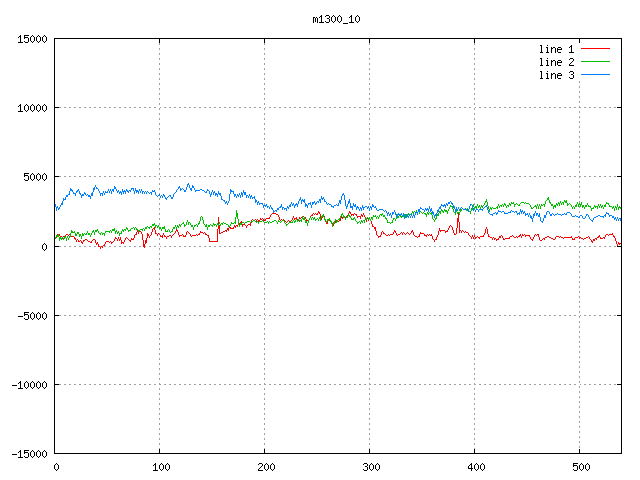Screen dimensions: 640x480
Task: Select the 'line 1' legend label
Action: pos(556,49)
